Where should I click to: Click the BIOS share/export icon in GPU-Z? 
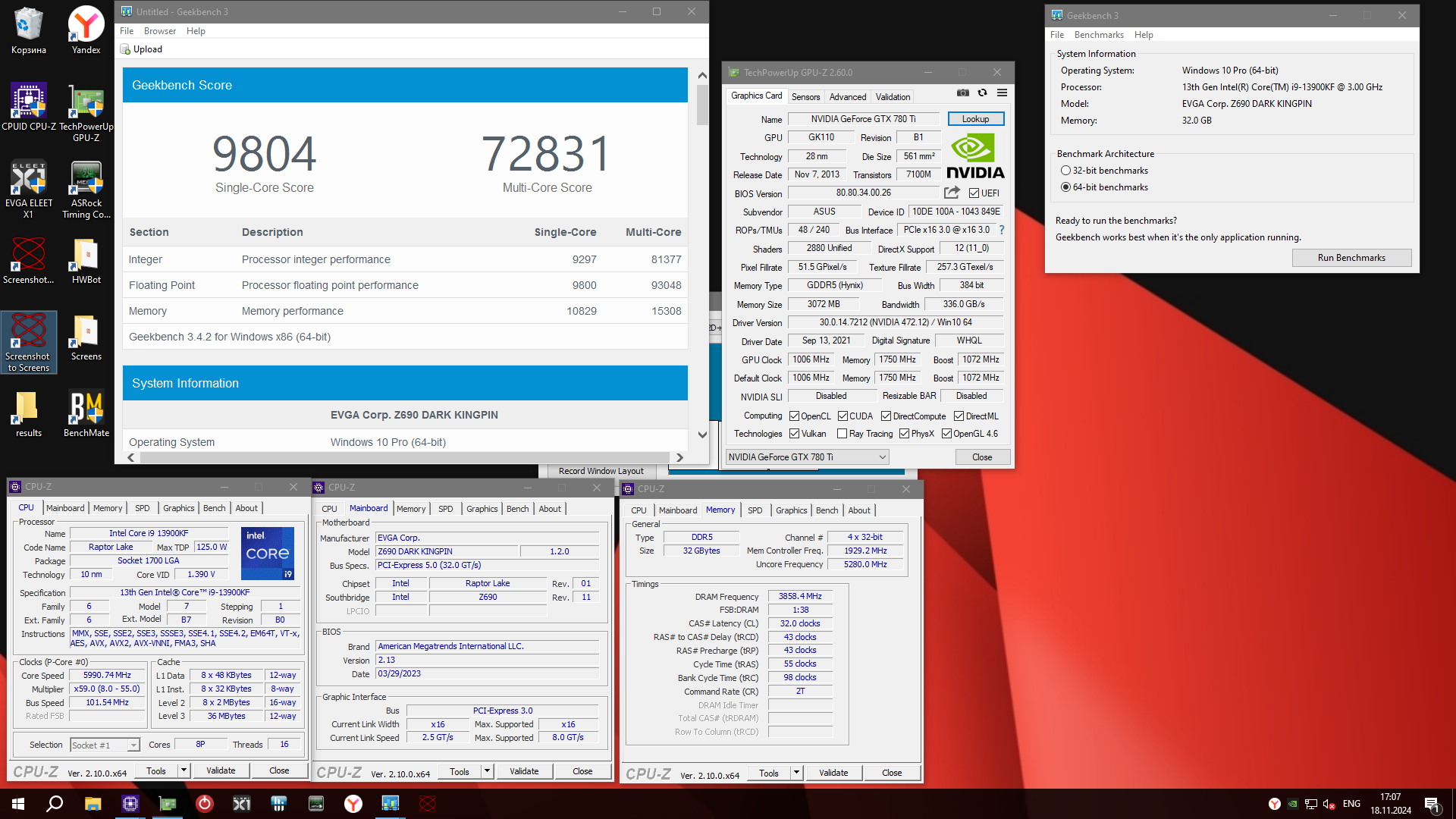pyautogui.click(x=952, y=193)
